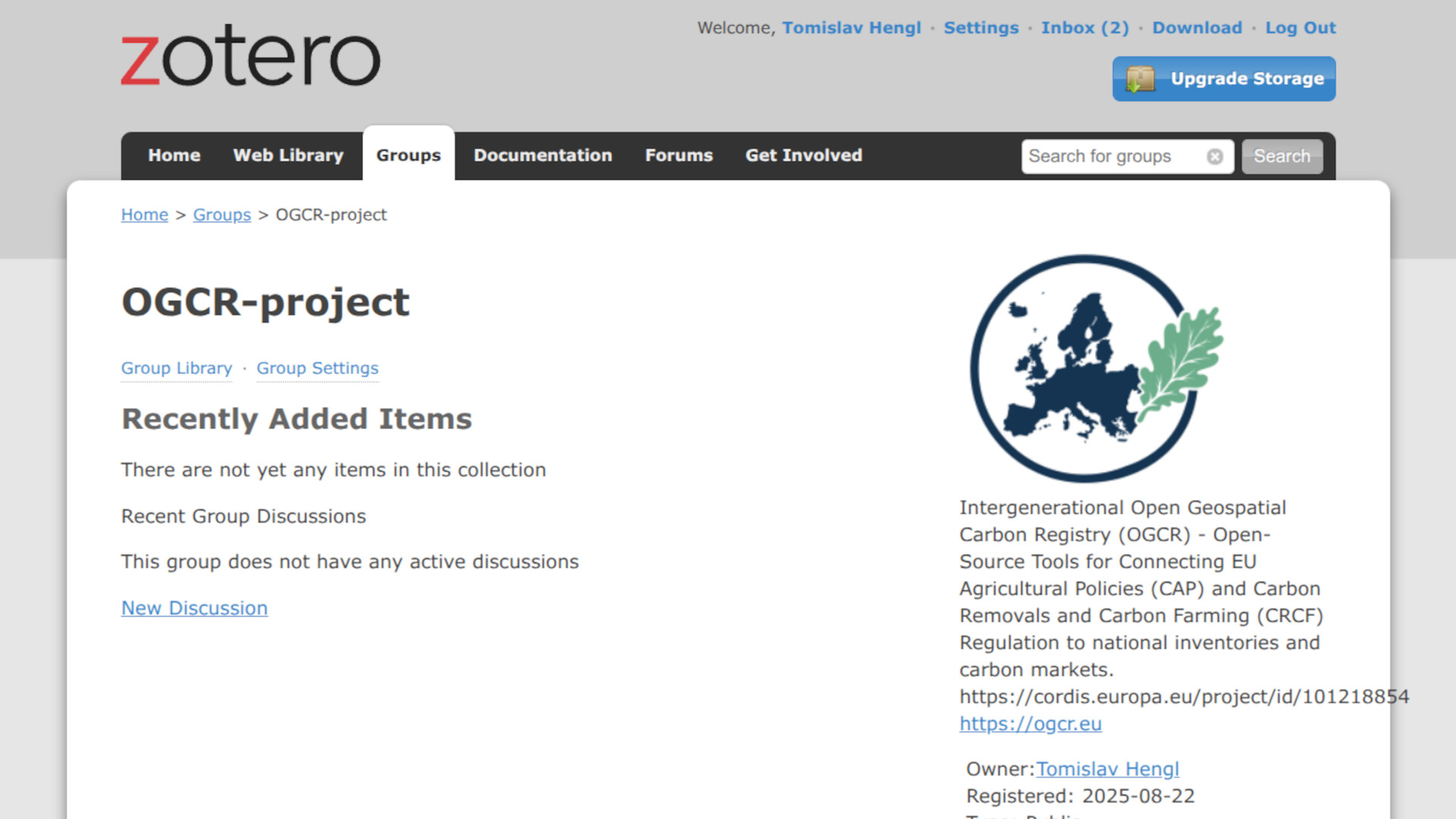Click OGCR-project text in breadcrumb

(x=331, y=215)
